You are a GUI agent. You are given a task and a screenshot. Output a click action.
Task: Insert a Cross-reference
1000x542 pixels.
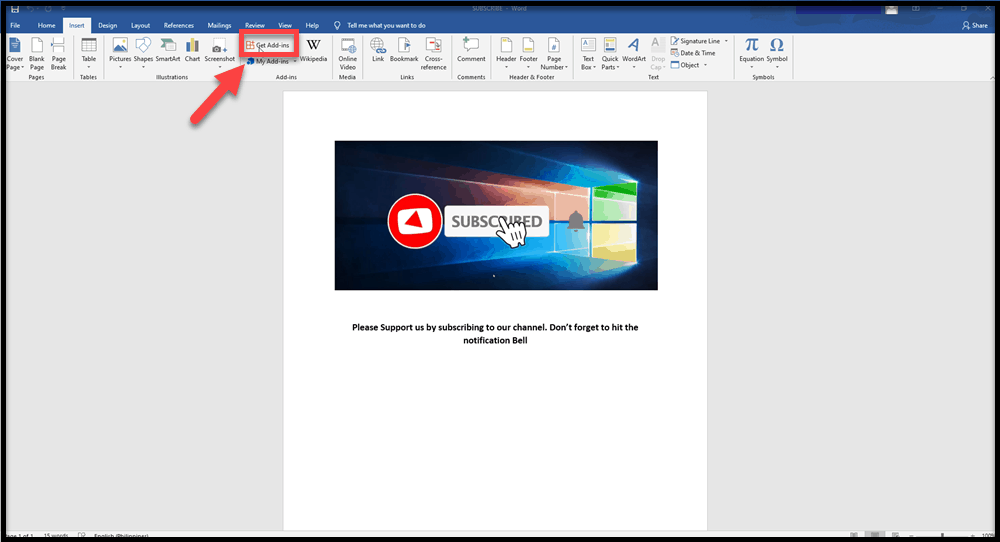(x=434, y=54)
